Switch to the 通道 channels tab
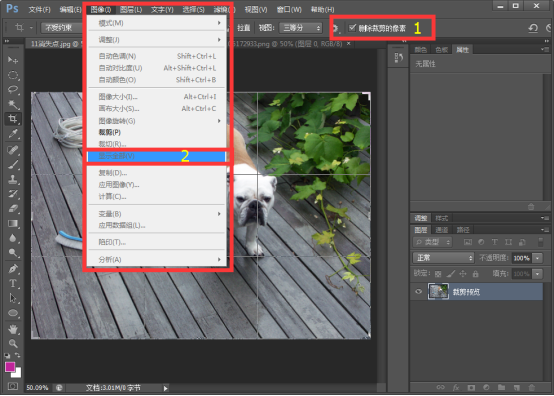The width and height of the screenshot is (554, 396). point(442,230)
